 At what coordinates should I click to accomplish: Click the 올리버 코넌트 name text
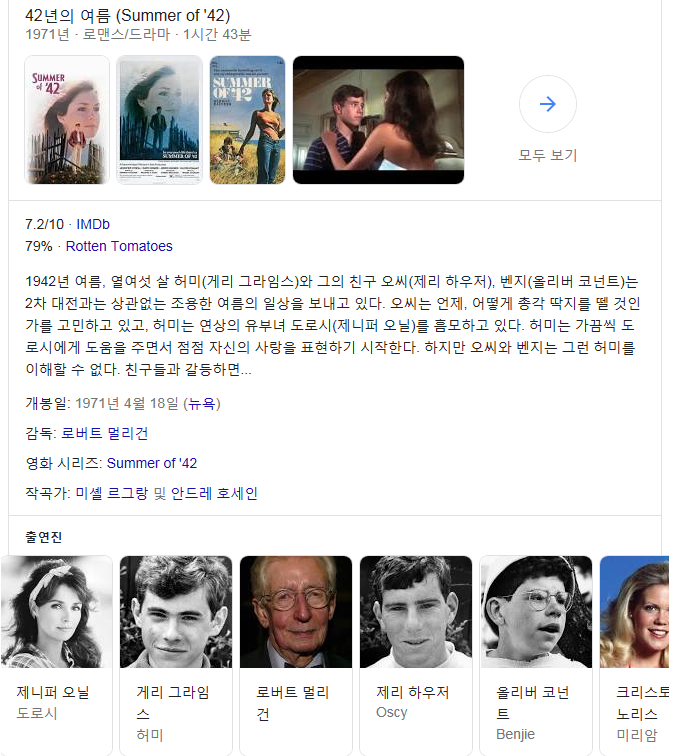(x=533, y=702)
